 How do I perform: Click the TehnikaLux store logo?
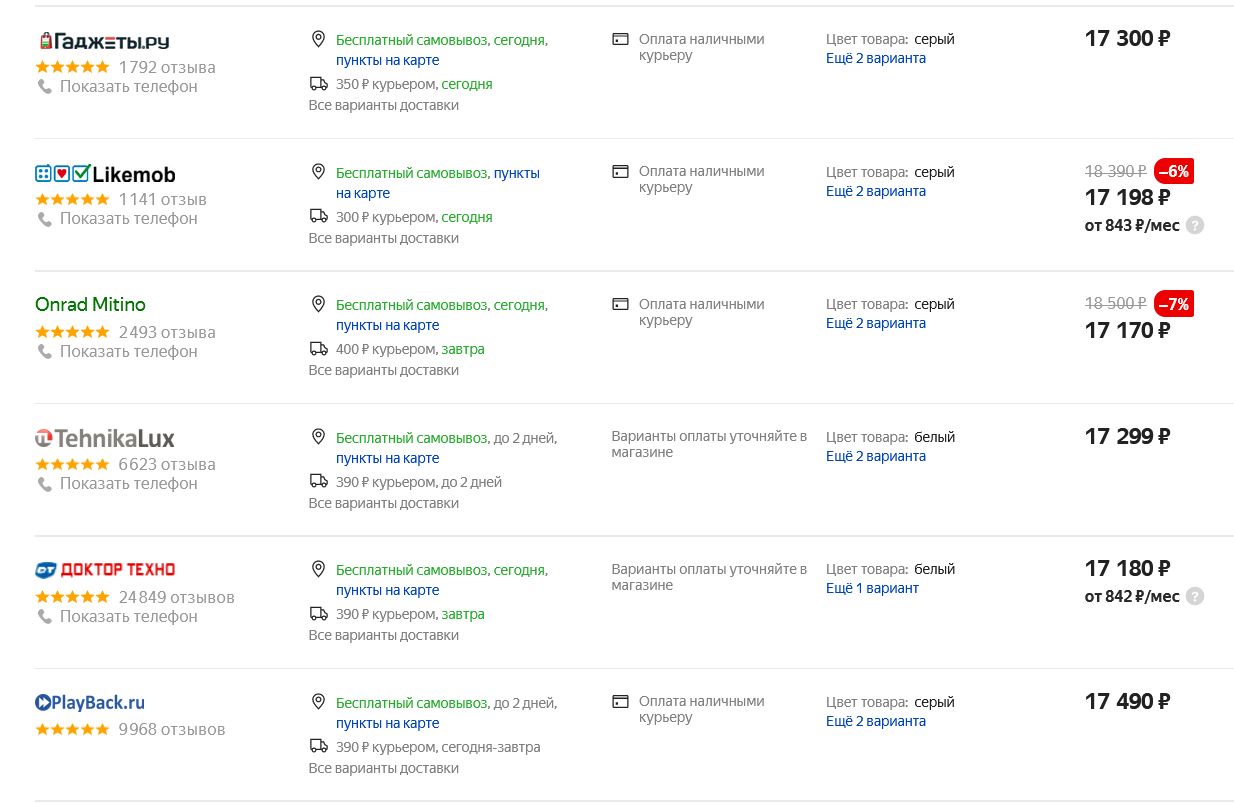point(105,438)
